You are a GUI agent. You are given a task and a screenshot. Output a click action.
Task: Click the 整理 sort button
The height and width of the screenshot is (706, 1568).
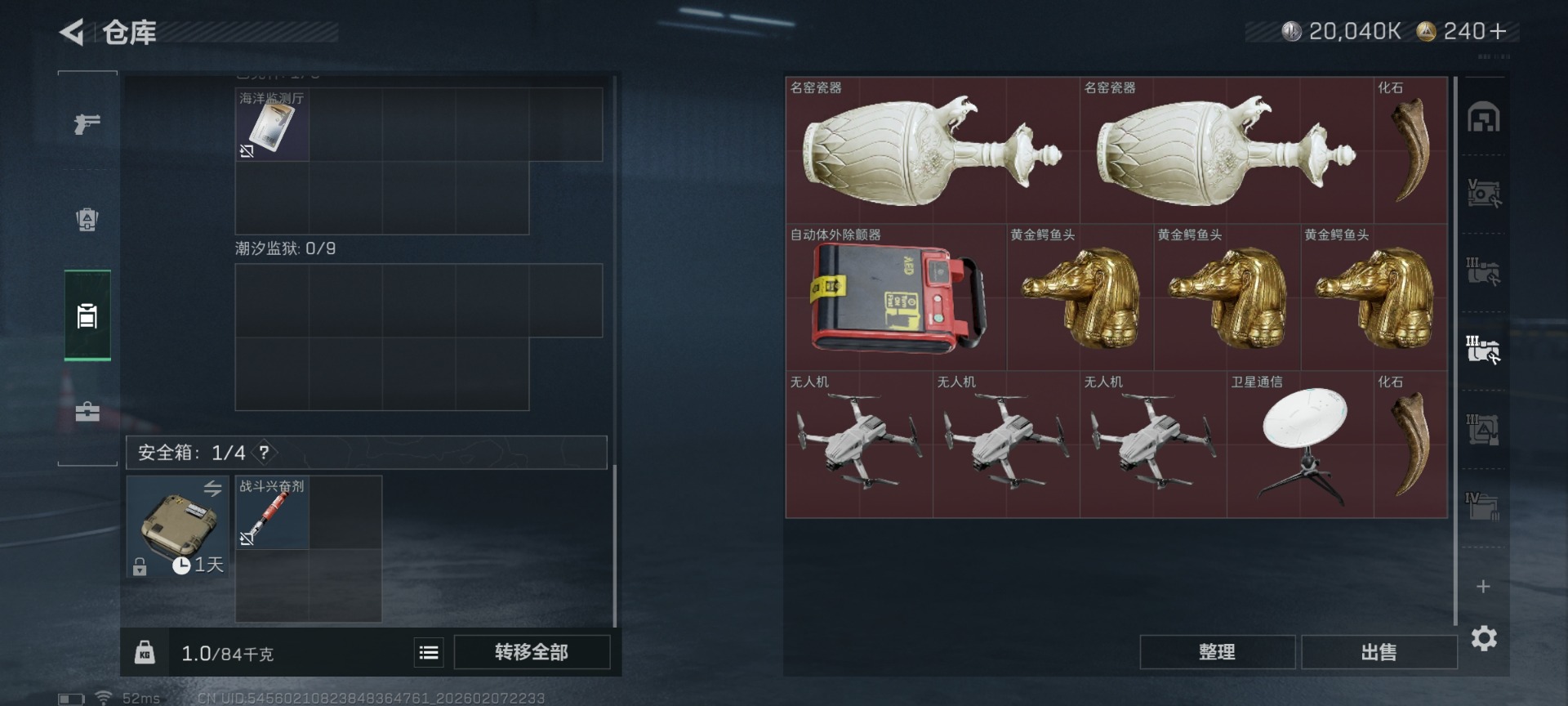point(1217,652)
